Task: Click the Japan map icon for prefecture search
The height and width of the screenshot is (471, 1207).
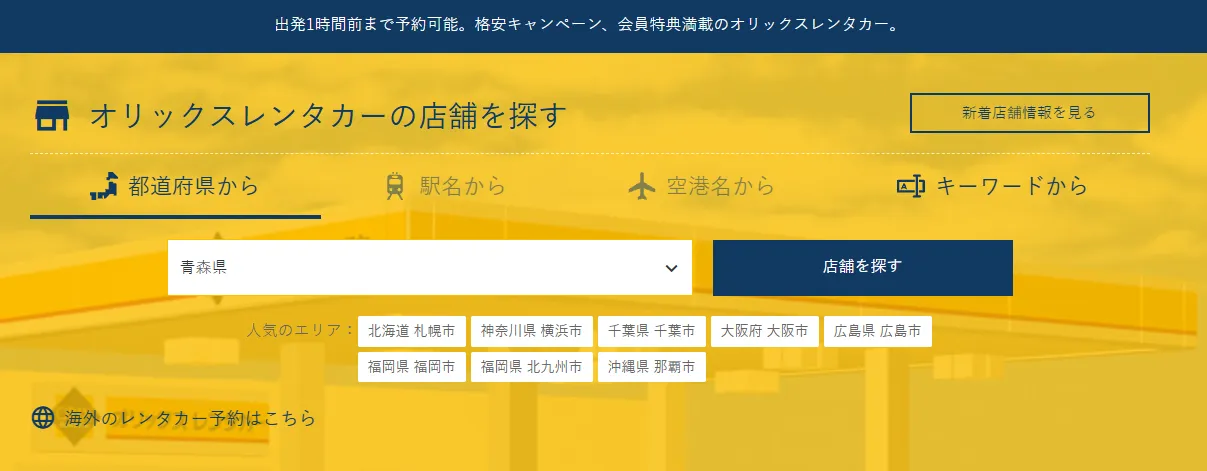Action: [x=105, y=186]
